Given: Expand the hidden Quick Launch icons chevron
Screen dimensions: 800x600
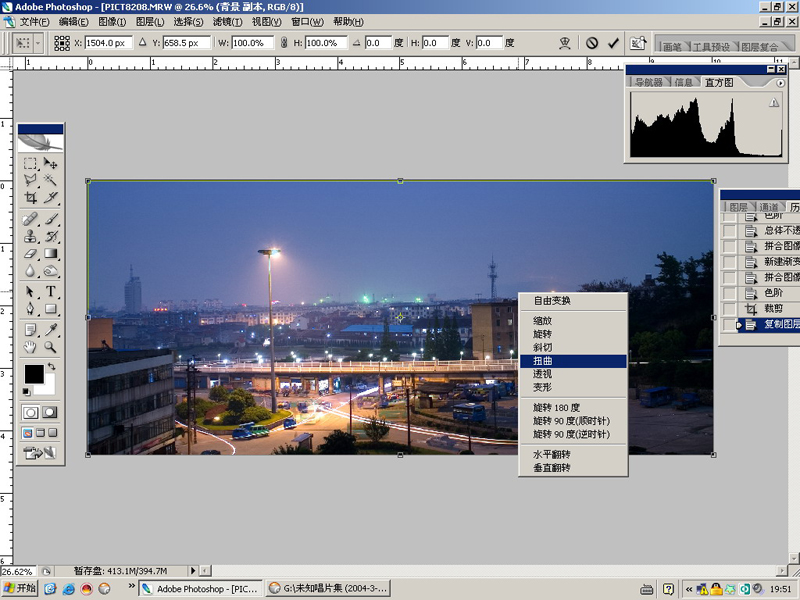Looking at the screenshot, I should coord(131,586).
